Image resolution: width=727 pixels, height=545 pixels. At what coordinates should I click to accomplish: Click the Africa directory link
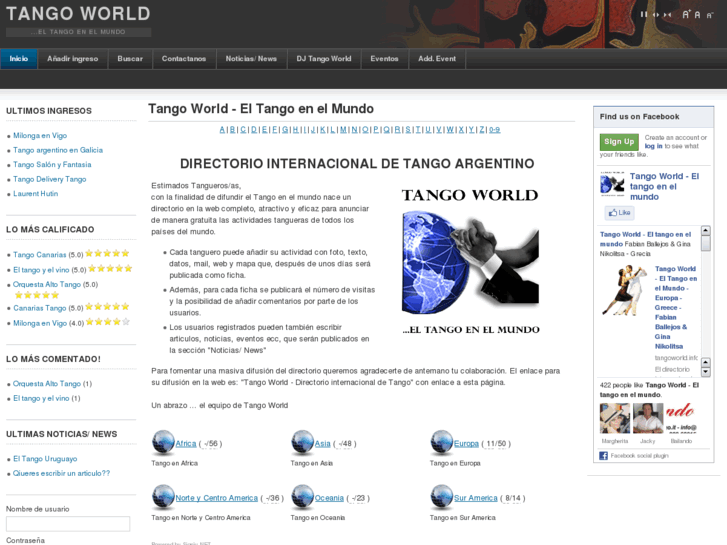(186, 443)
